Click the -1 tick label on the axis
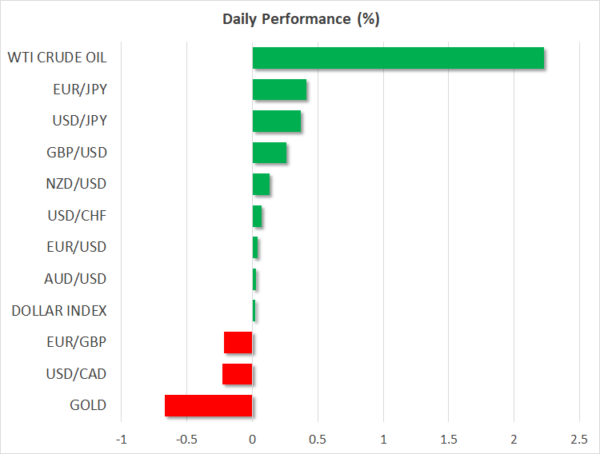The width and height of the screenshot is (600, 454). (121, 439)
